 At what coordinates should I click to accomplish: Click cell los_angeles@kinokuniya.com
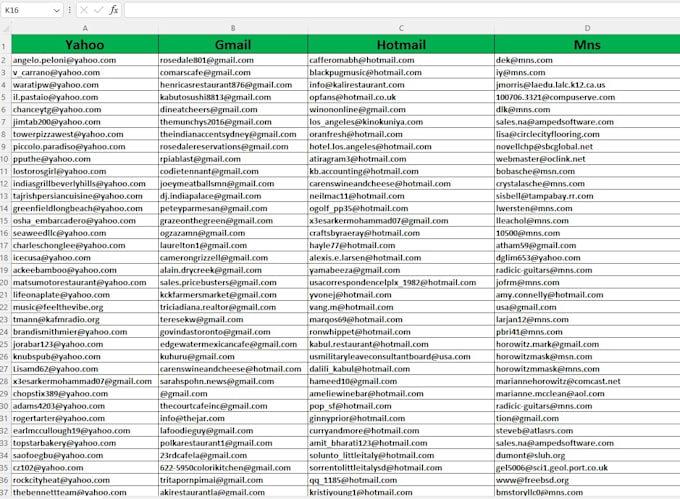coord(401,122)
